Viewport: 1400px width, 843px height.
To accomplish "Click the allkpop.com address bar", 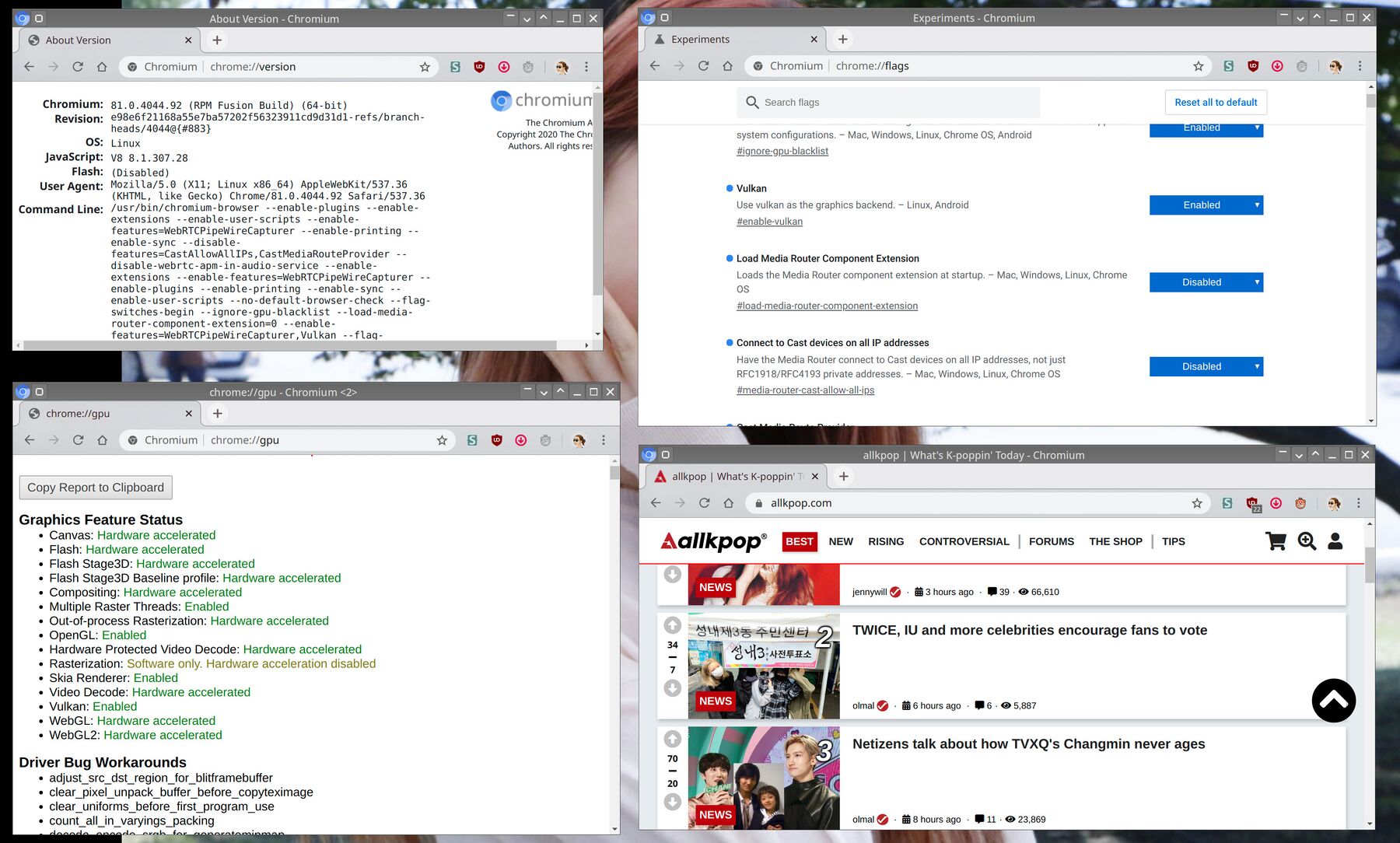I will pos(978,503).
